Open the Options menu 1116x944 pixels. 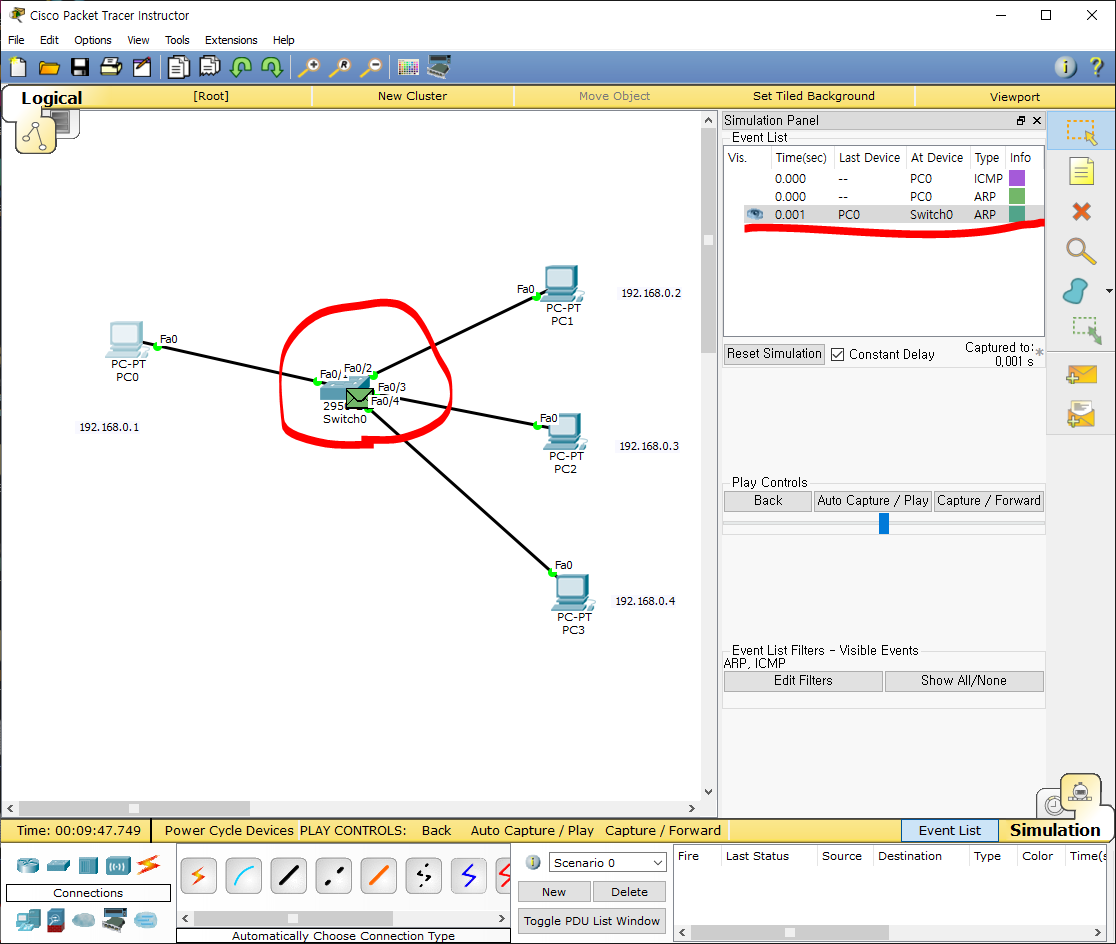[93, 40]
